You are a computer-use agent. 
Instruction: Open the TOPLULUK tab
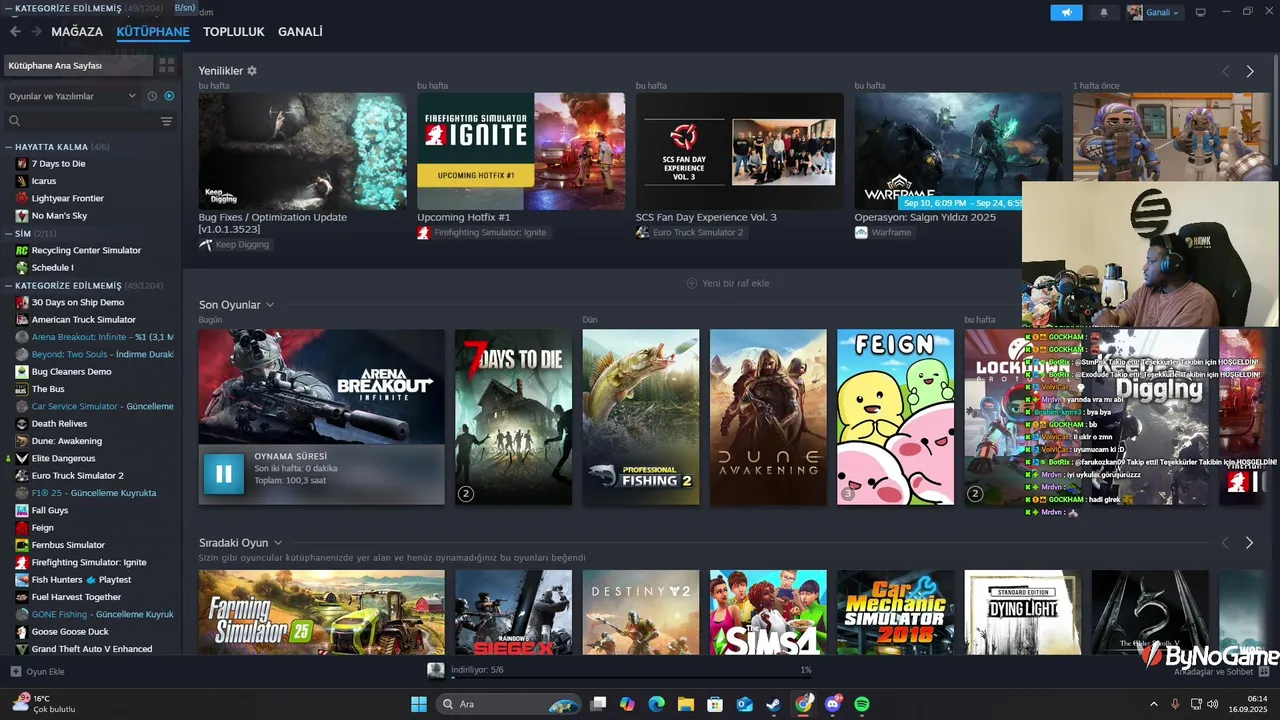[234, 32]
